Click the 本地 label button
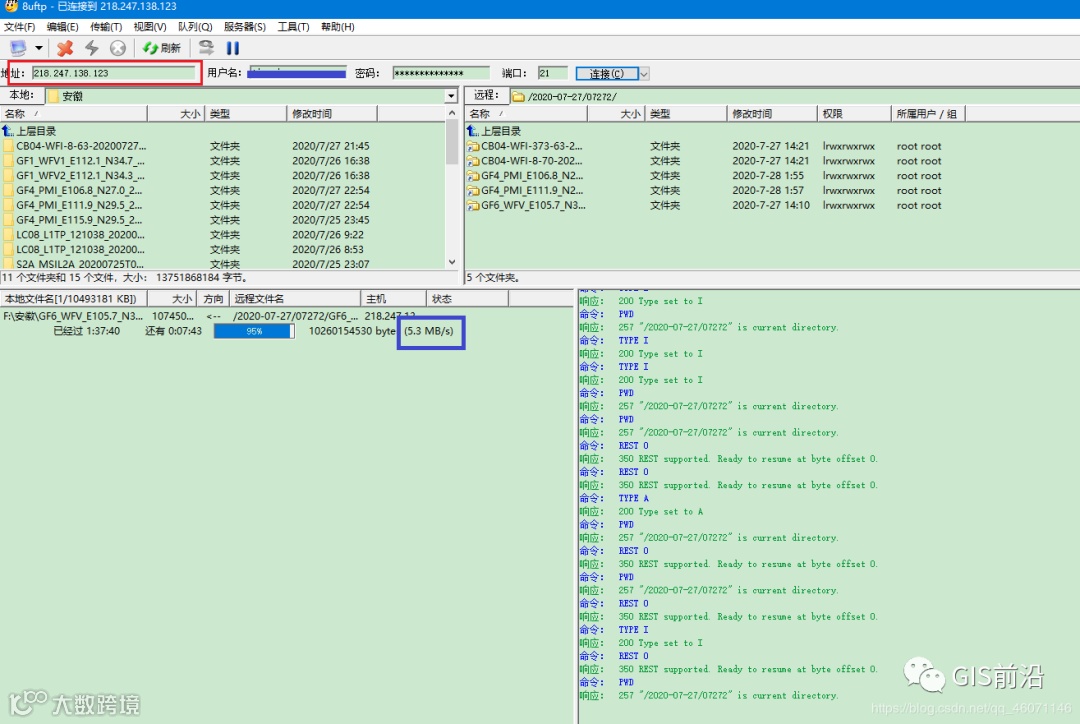 click(x=22, y=95)
